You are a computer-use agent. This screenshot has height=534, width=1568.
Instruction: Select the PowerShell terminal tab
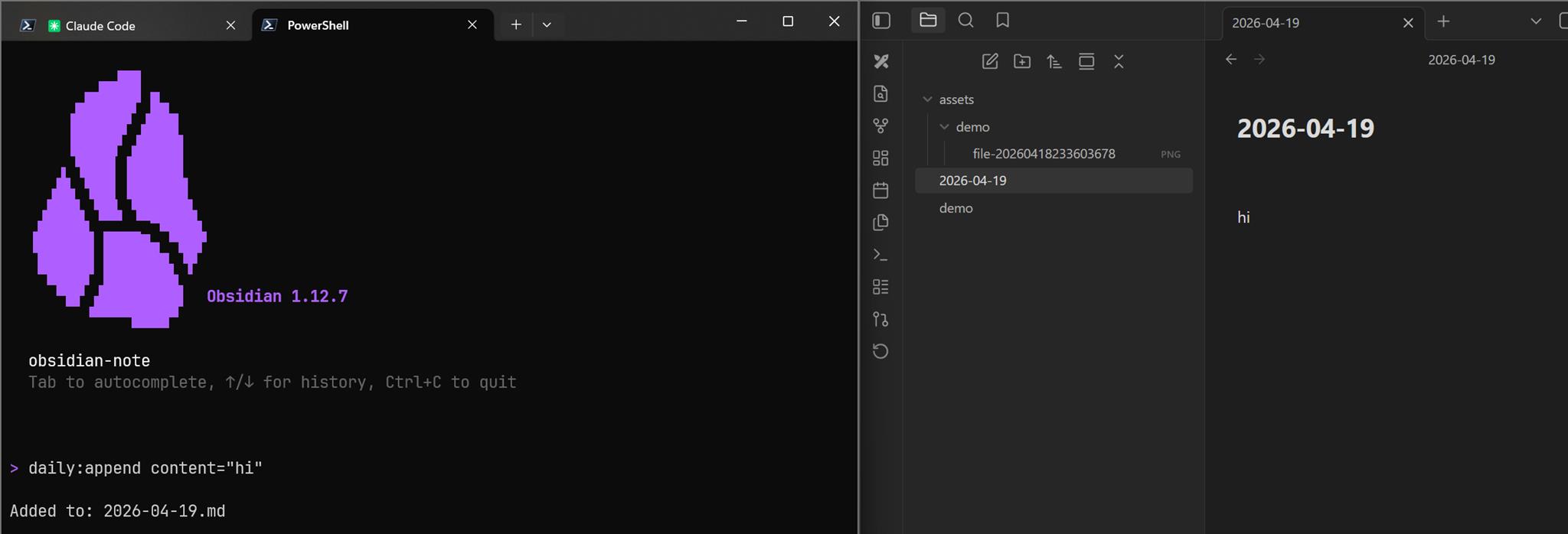coord(317,25)
